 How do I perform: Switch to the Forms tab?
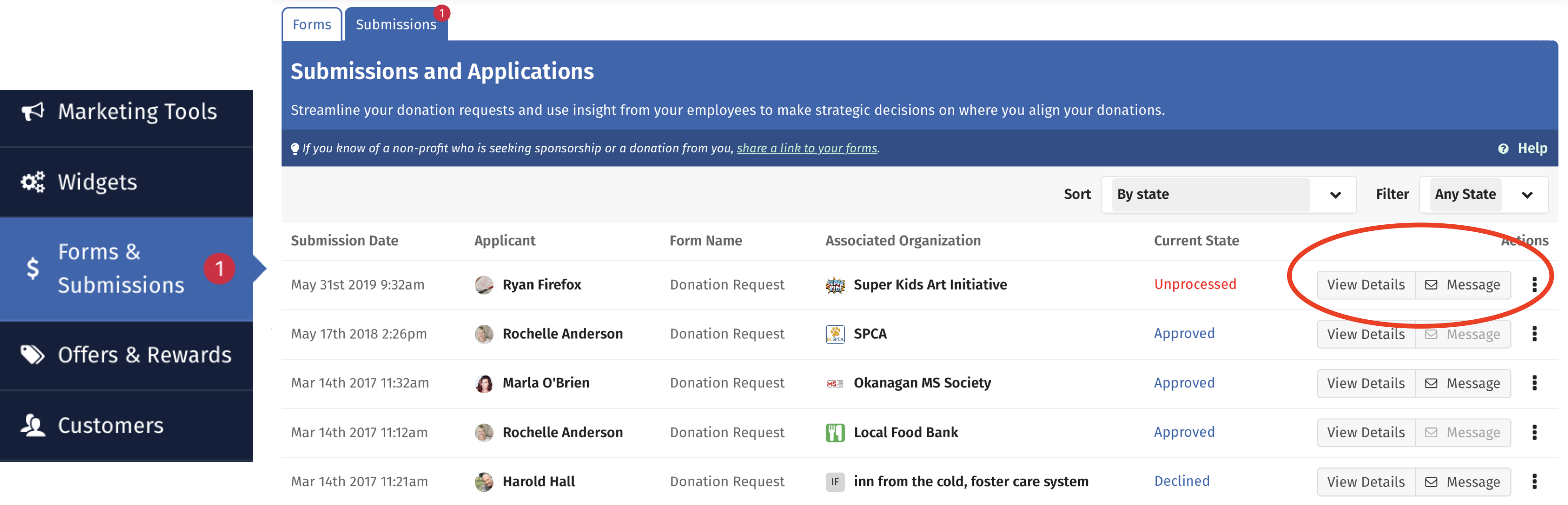tap(311, 24)
